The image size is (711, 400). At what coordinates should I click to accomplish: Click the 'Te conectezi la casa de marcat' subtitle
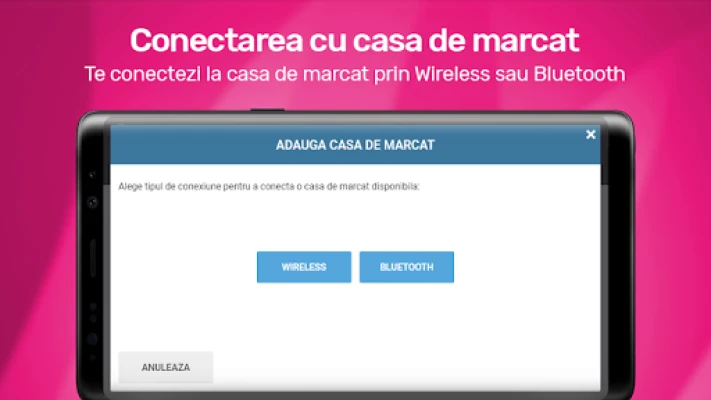[x=355, y=74]
